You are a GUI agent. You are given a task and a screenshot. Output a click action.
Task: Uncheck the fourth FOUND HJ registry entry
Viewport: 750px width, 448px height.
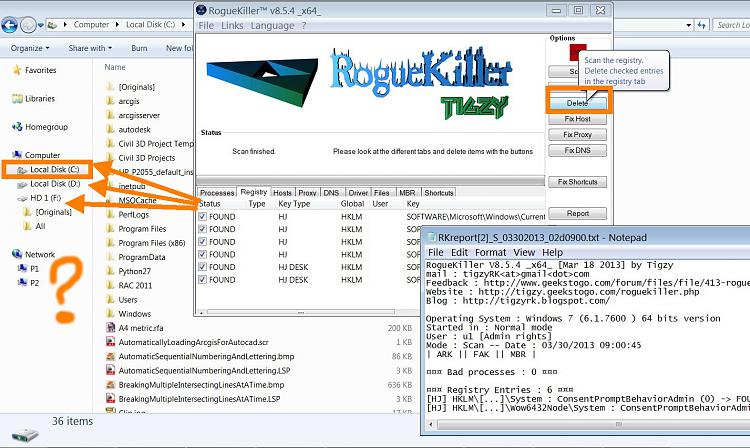click(x=202, y=254)
